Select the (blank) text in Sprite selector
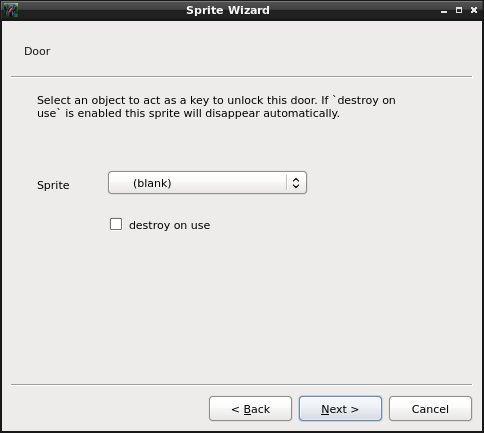484x433 pixels. point(152,183)
